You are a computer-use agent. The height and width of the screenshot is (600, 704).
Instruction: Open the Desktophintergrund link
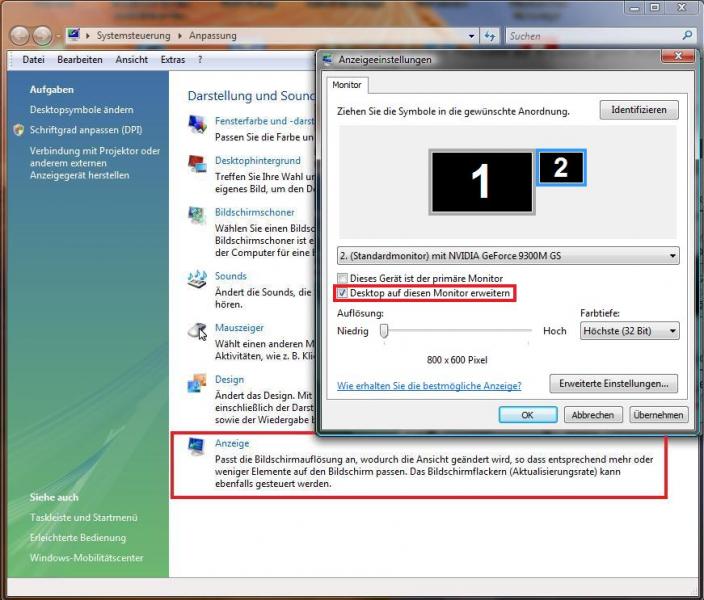coord(258,160)
